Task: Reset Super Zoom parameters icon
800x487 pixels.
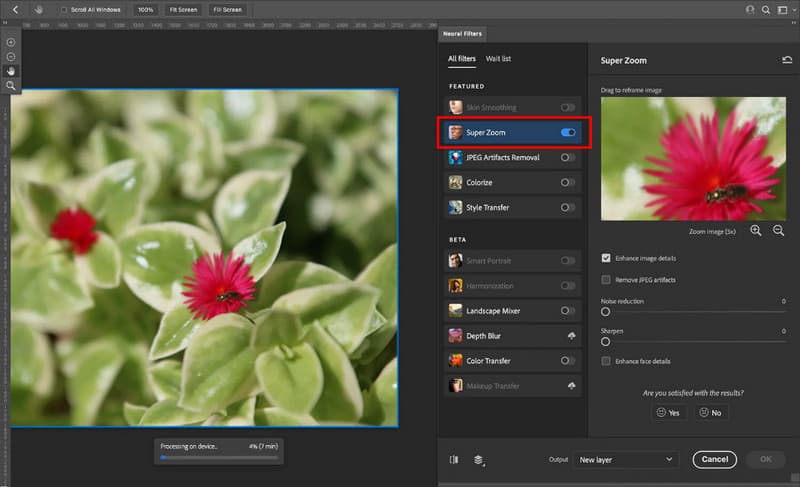Action: (x=787, y=60)
